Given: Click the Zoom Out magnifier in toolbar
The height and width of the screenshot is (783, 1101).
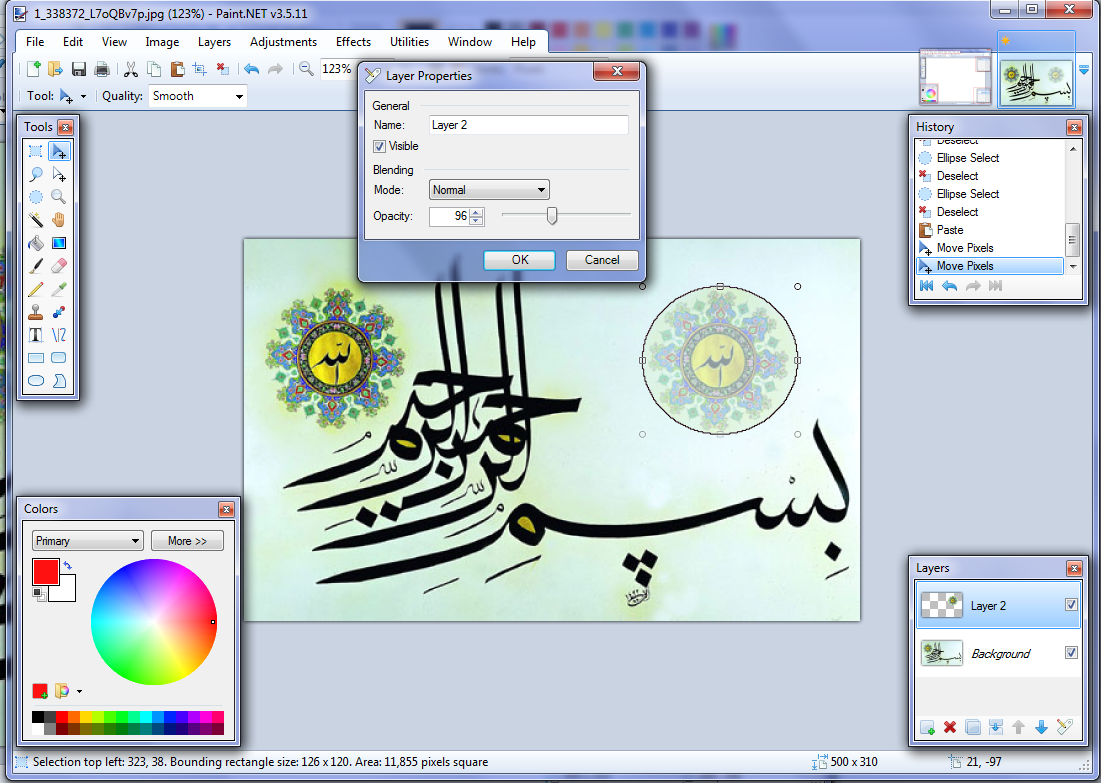Looking at the screenshot, I should 306,69.
